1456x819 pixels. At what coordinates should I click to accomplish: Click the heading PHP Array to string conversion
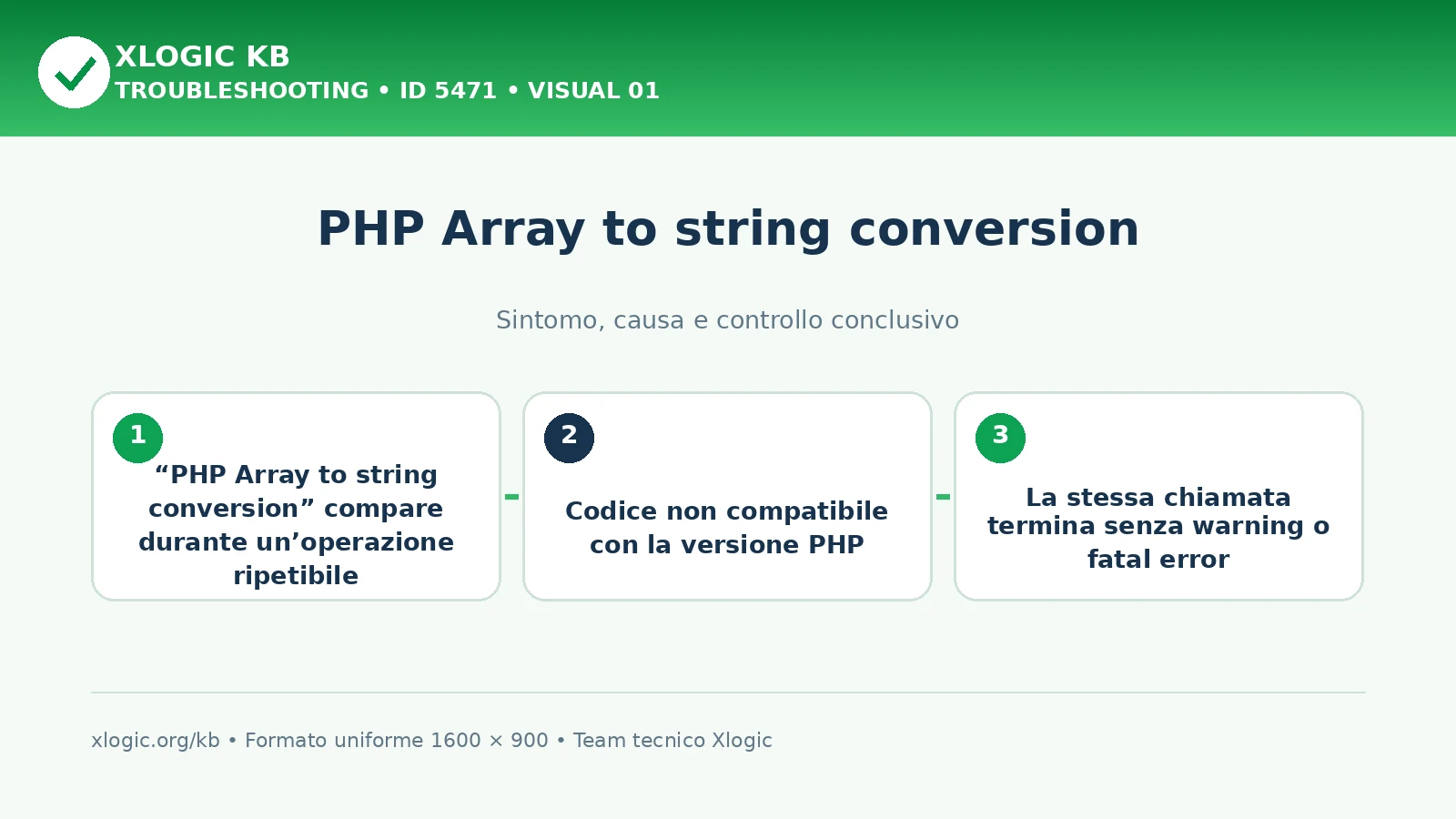[x=728, y=228]
